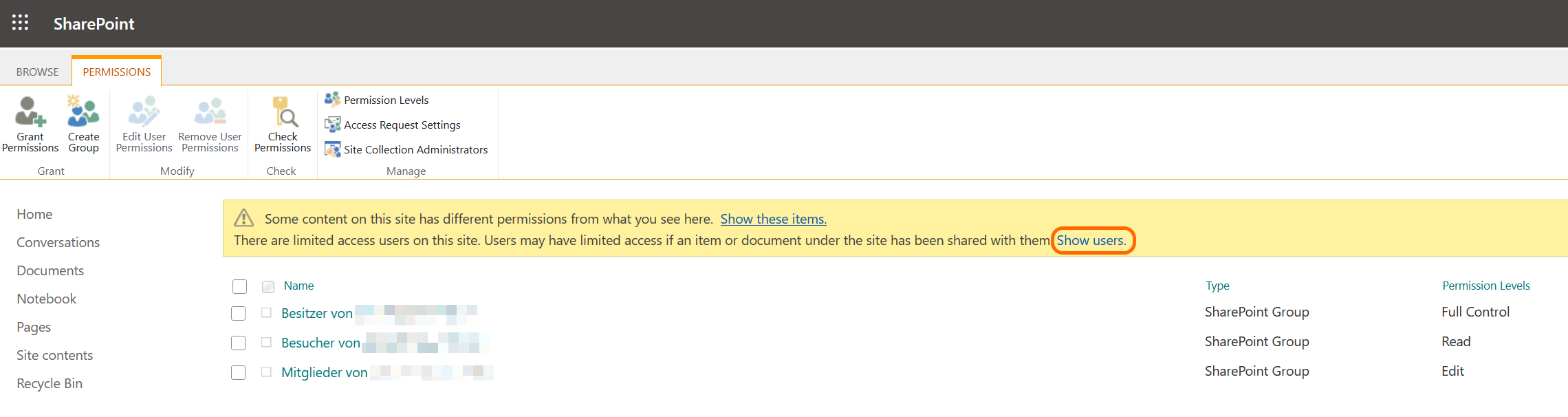
Task: Click the Check Permissions key icon
Action: (283, 112)
